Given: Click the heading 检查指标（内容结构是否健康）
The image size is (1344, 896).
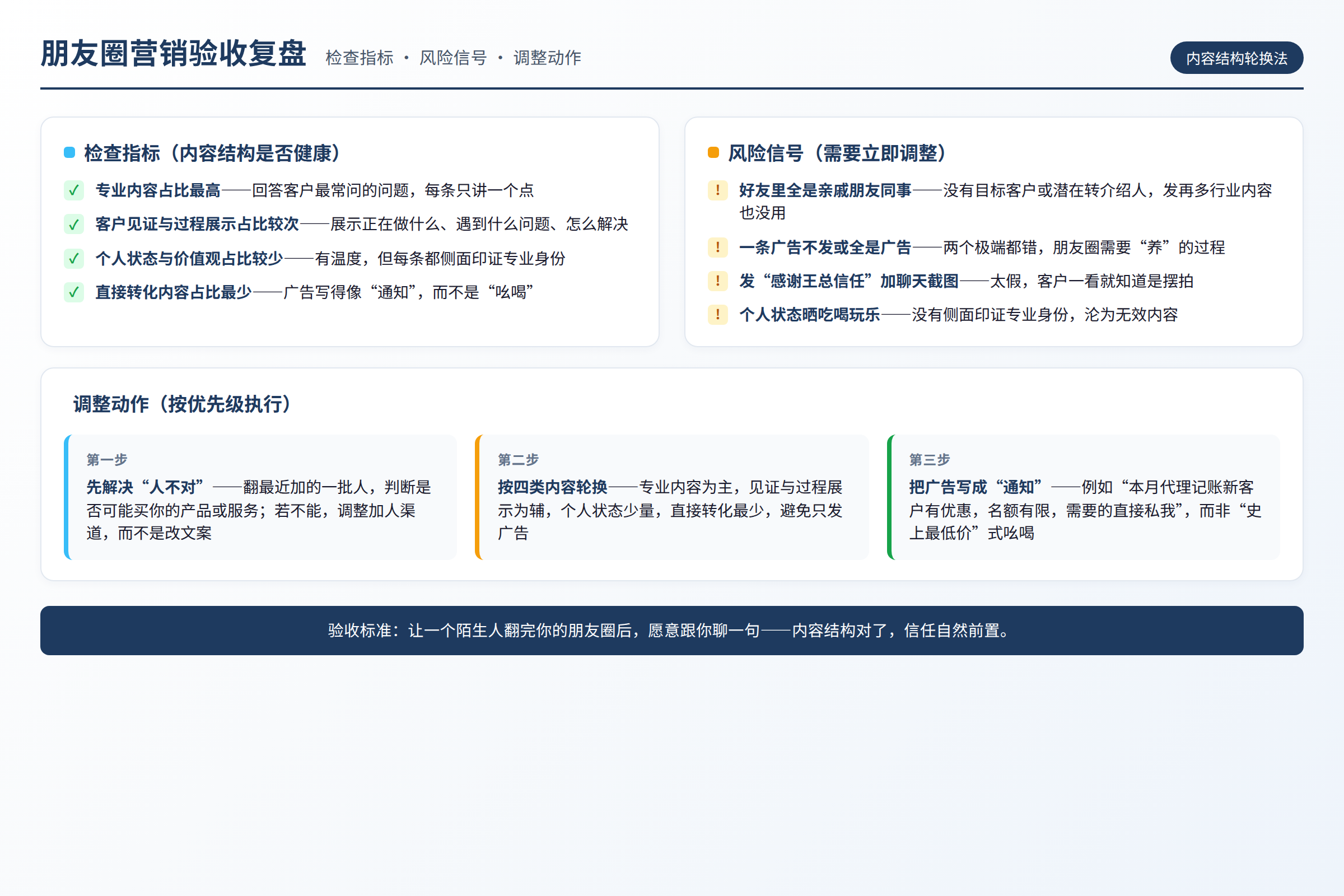Looking at the screenshot, I should [213, 153].
